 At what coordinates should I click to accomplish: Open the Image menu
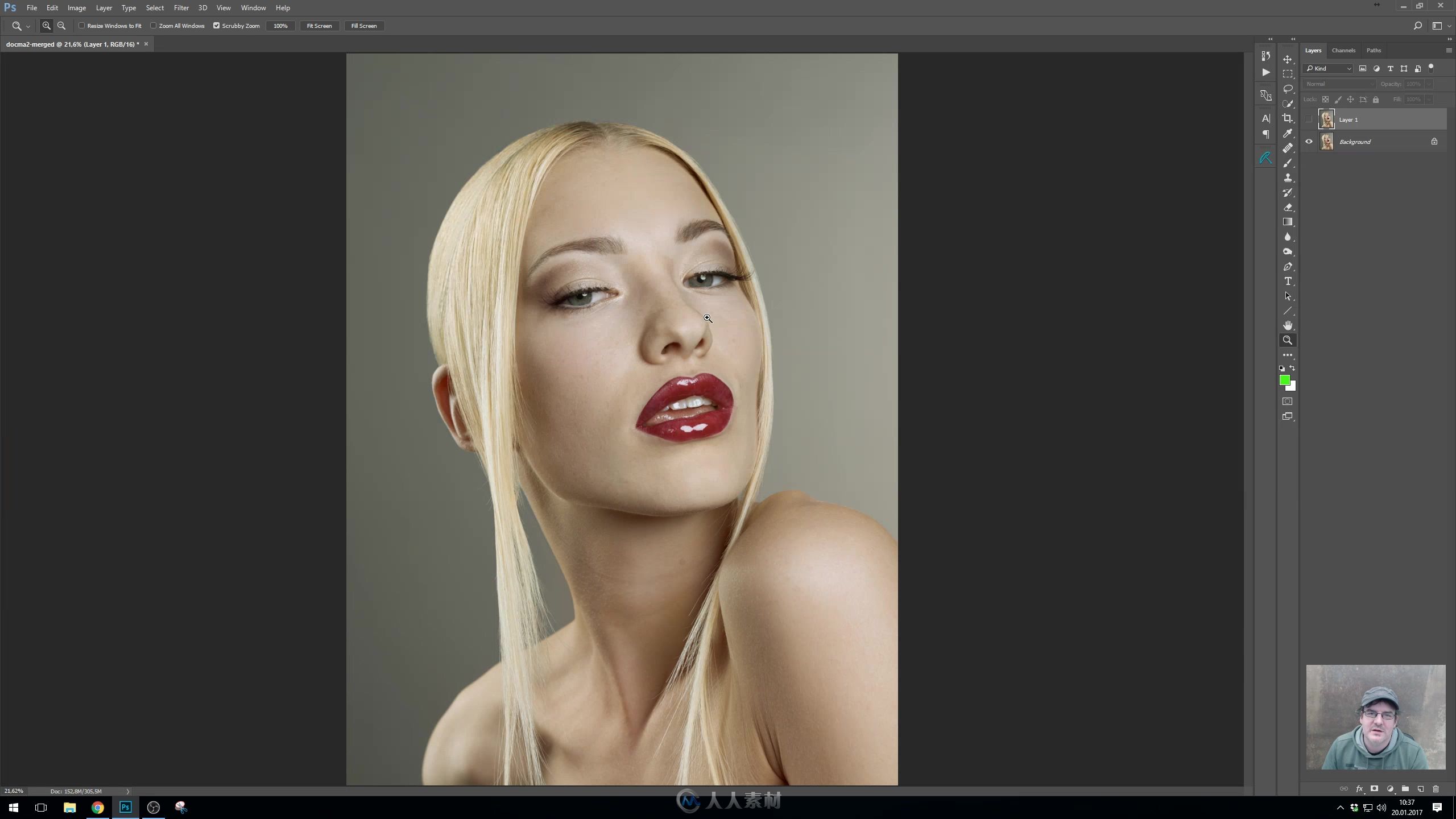(x=77, y=8)
